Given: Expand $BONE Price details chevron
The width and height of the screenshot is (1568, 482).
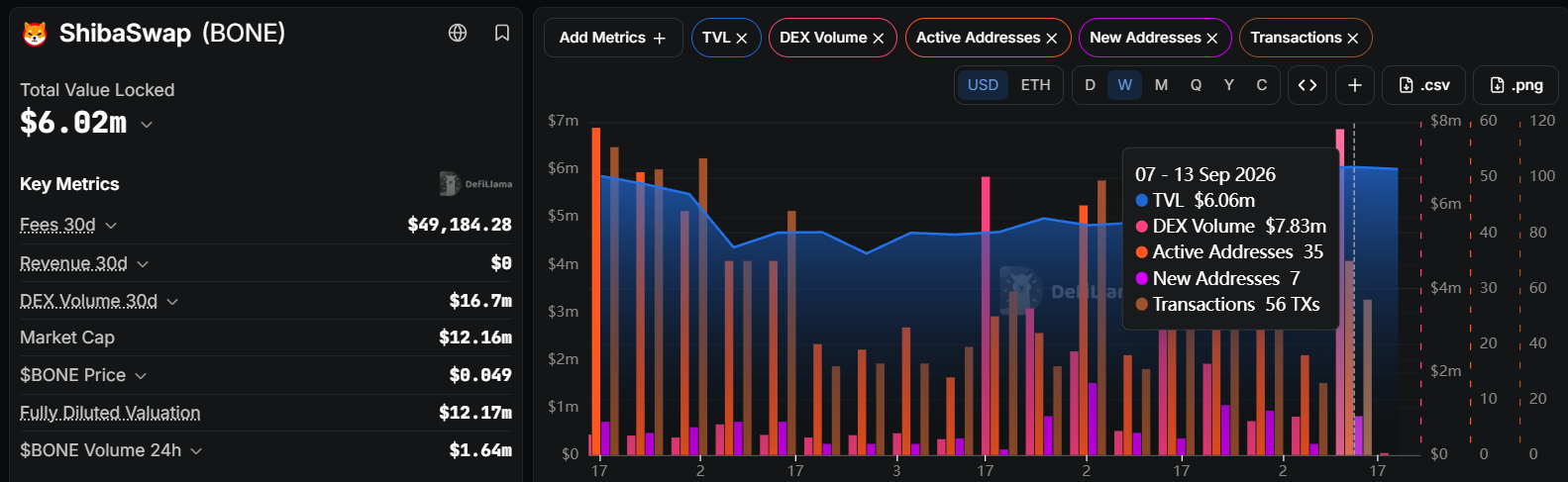Looking at the screenshot, I should (141, 376).
